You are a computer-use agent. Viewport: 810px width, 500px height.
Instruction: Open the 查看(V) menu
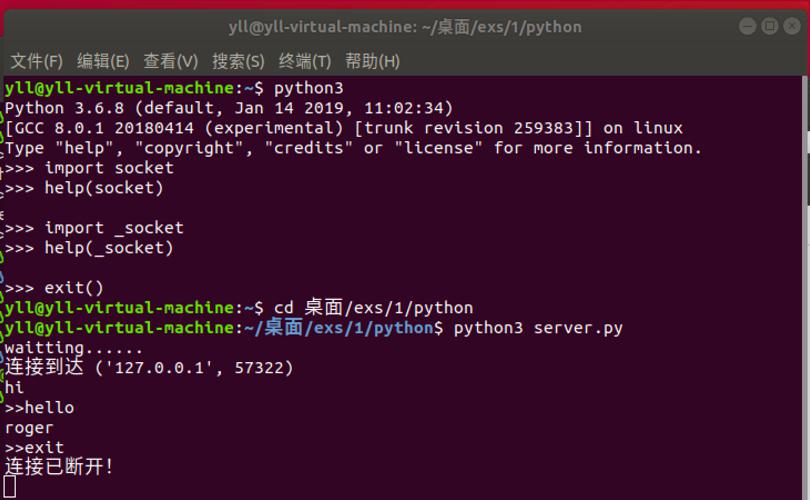(x=170, y=61)
